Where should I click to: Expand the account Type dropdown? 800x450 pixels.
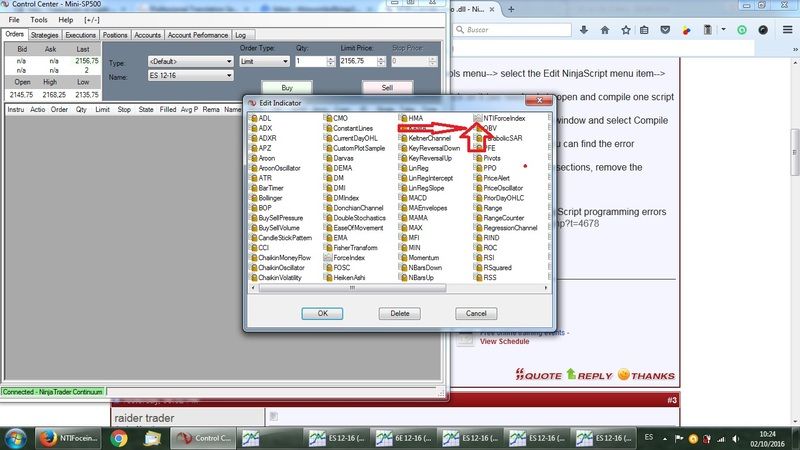pos(190,62)
